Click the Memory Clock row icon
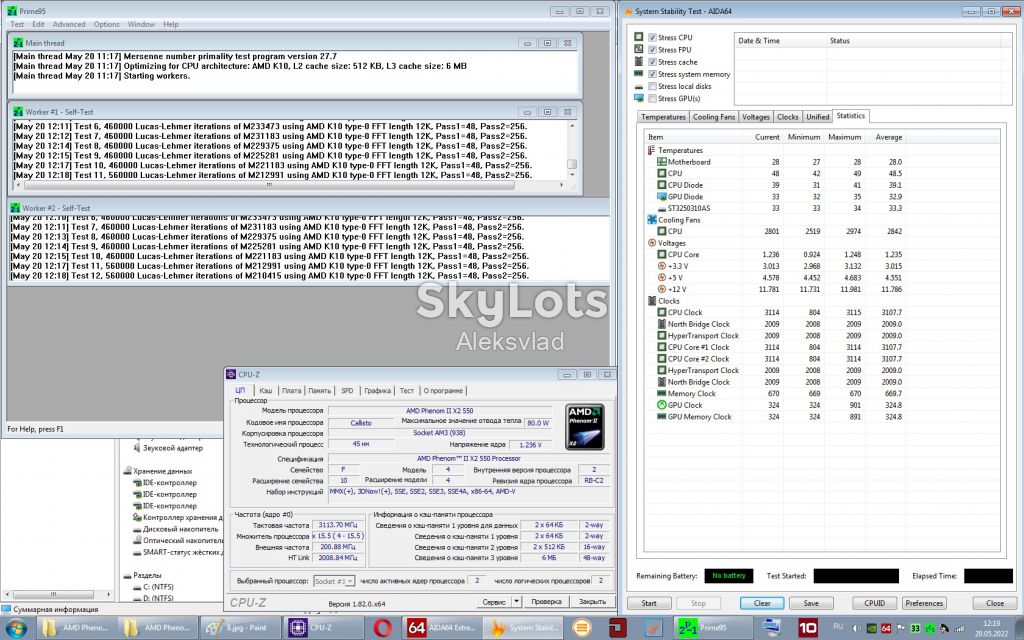The image size is (1024, 640). click(x=662, y=394)
